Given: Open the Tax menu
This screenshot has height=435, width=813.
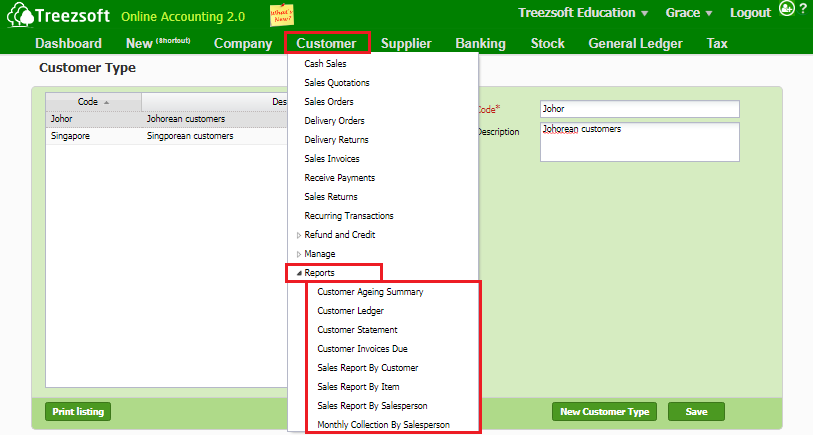Looking at the screenshot, I should point(717,44).
